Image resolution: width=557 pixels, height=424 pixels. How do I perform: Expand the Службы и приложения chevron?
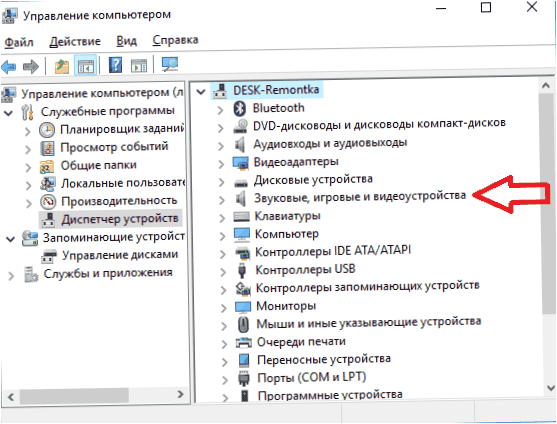[11, 276]
